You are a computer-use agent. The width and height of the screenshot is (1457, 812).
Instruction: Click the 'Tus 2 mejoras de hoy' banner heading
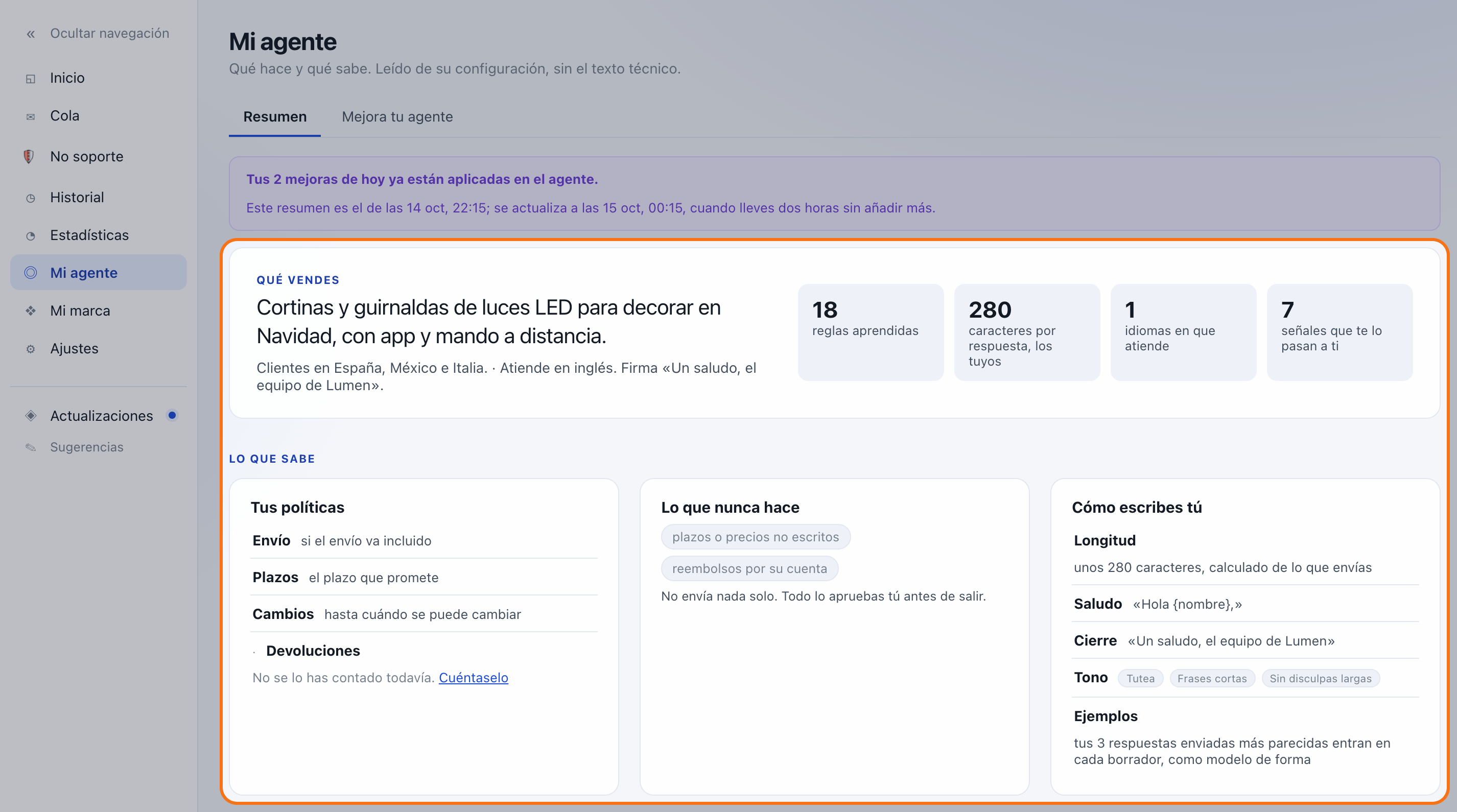[x=422, y=179]
